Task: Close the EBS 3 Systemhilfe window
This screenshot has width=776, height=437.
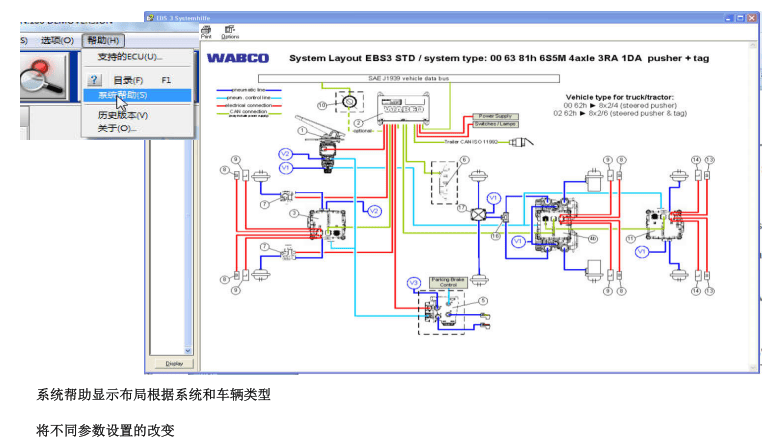Action: click(x=752, y=18)
